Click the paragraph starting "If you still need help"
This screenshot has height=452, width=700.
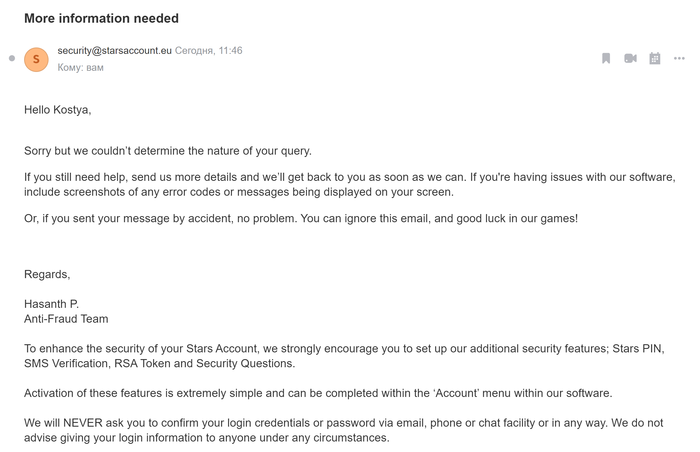(x=350, y=184)
